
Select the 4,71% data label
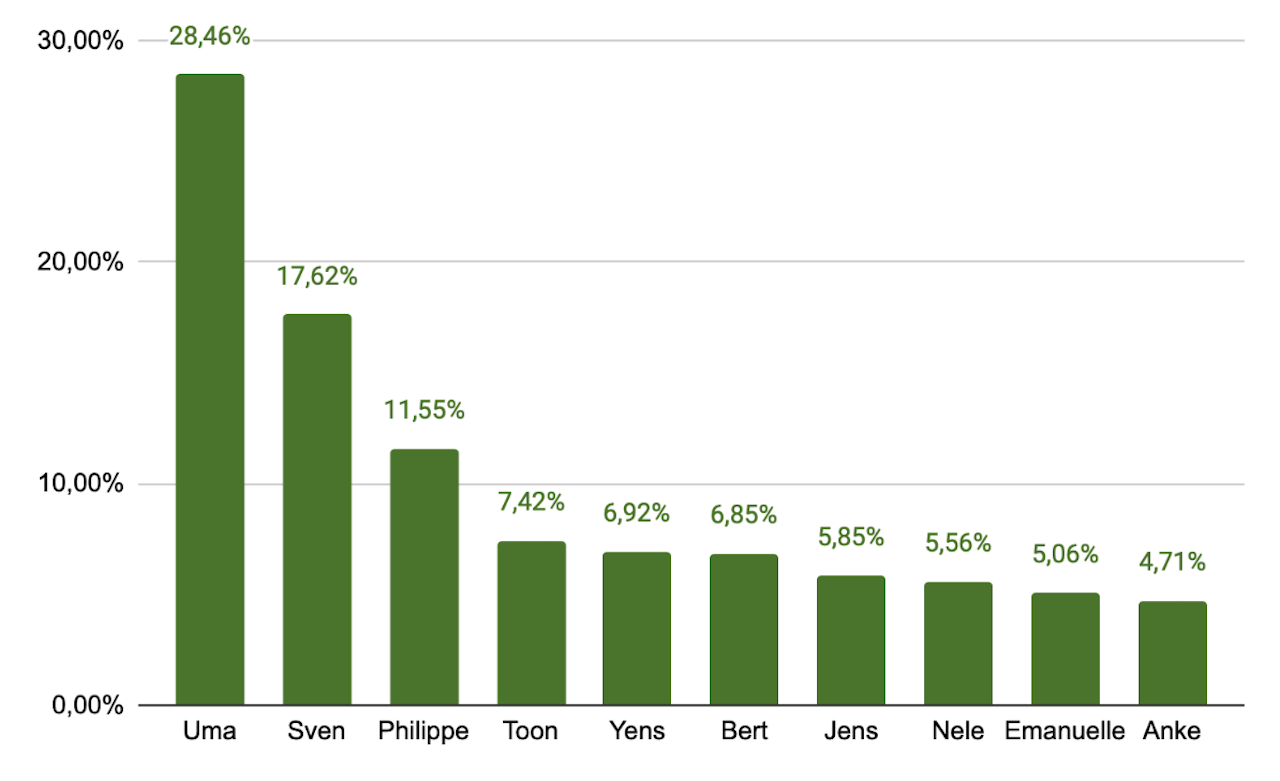[1172, 562]
